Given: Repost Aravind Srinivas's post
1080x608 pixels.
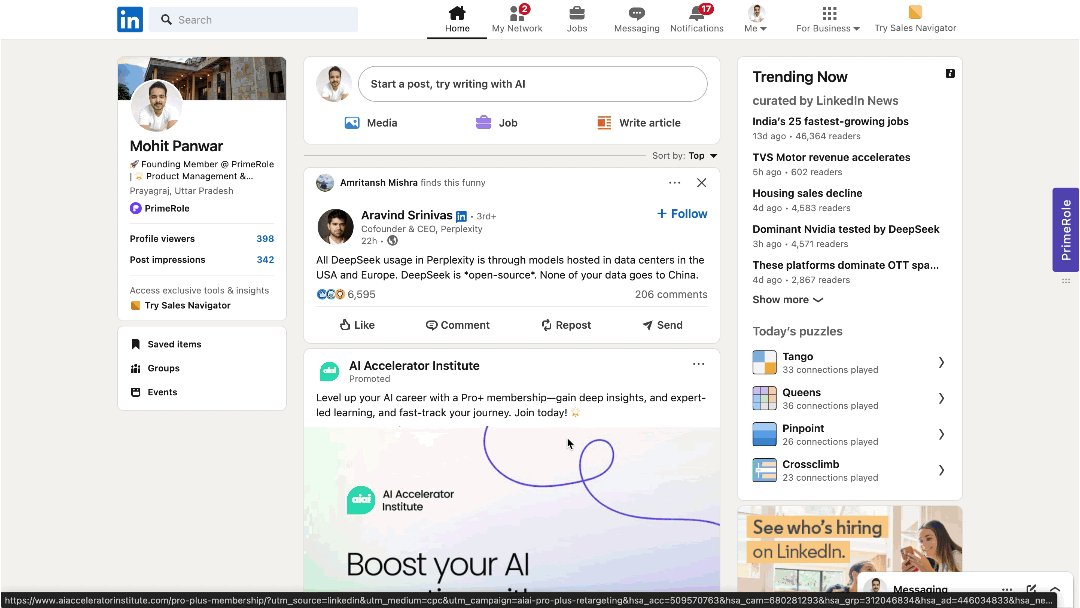Looking at the screenshot, I should 566,325.
